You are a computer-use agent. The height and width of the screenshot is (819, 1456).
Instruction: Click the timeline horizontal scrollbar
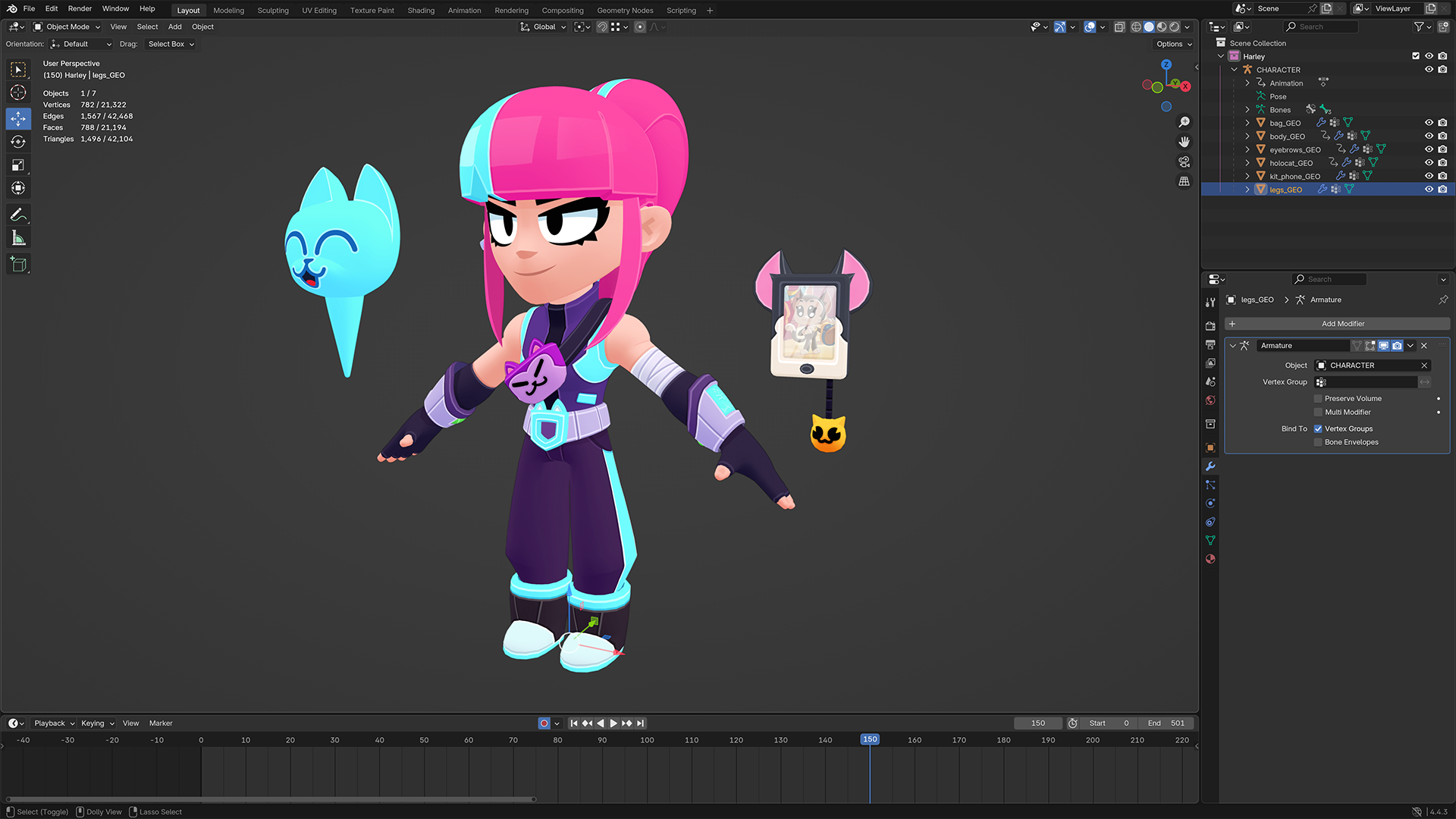point(271,799)
